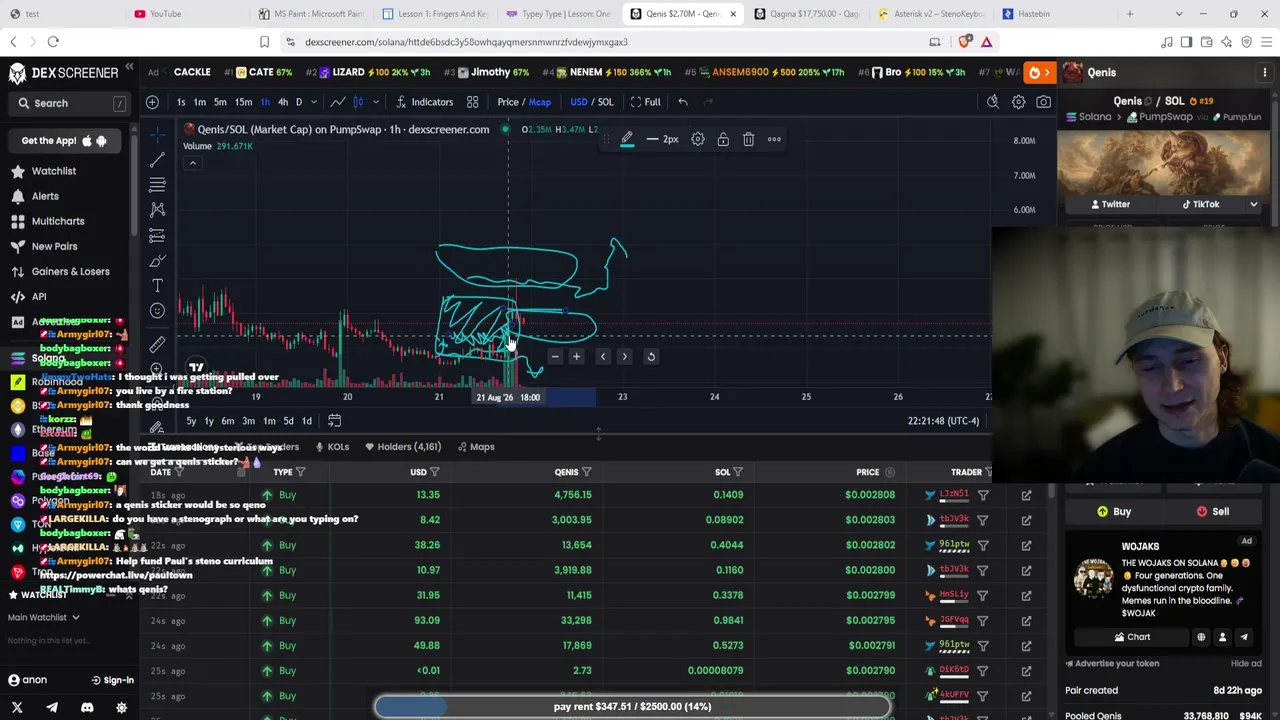
Task: Focus the Search input in the sidebar
Action: coord(69,103)
